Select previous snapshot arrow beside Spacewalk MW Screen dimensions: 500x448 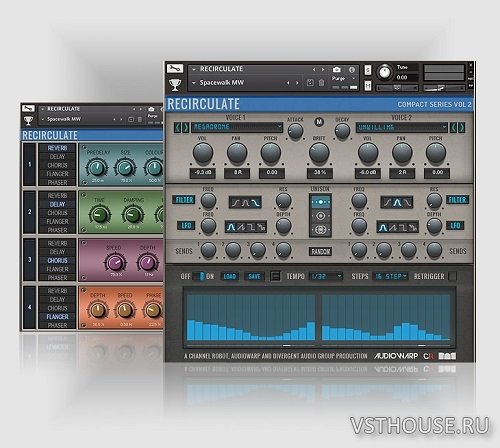click(x=288, y=83)
